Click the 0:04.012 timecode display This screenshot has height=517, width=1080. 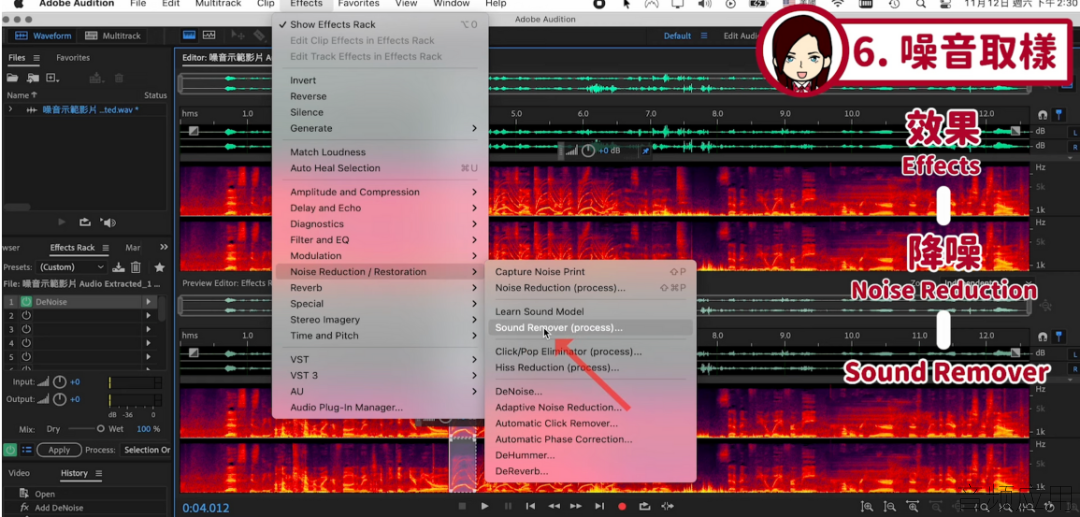tap(205, 508)
